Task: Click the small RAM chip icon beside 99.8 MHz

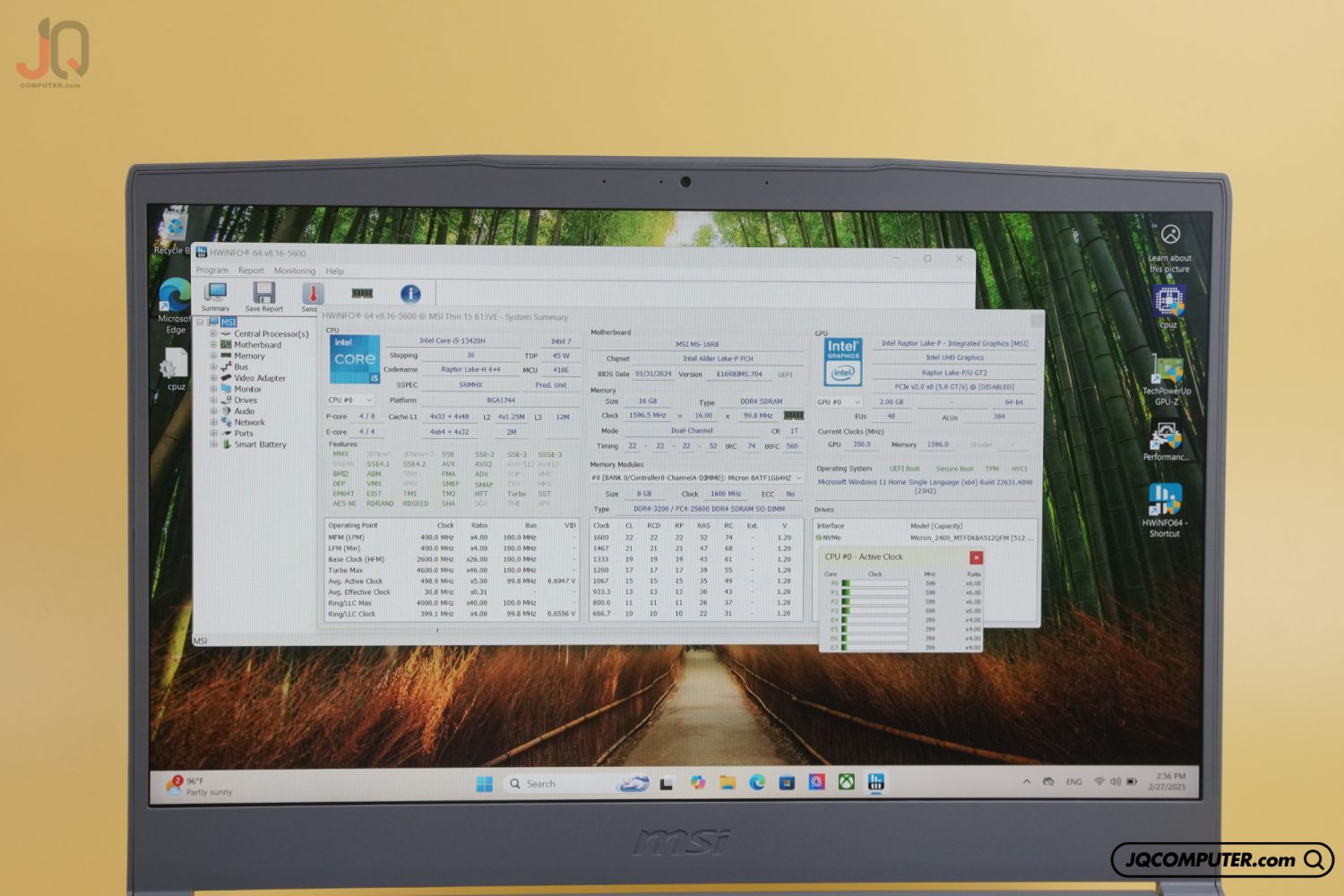Action: point(793,416)
